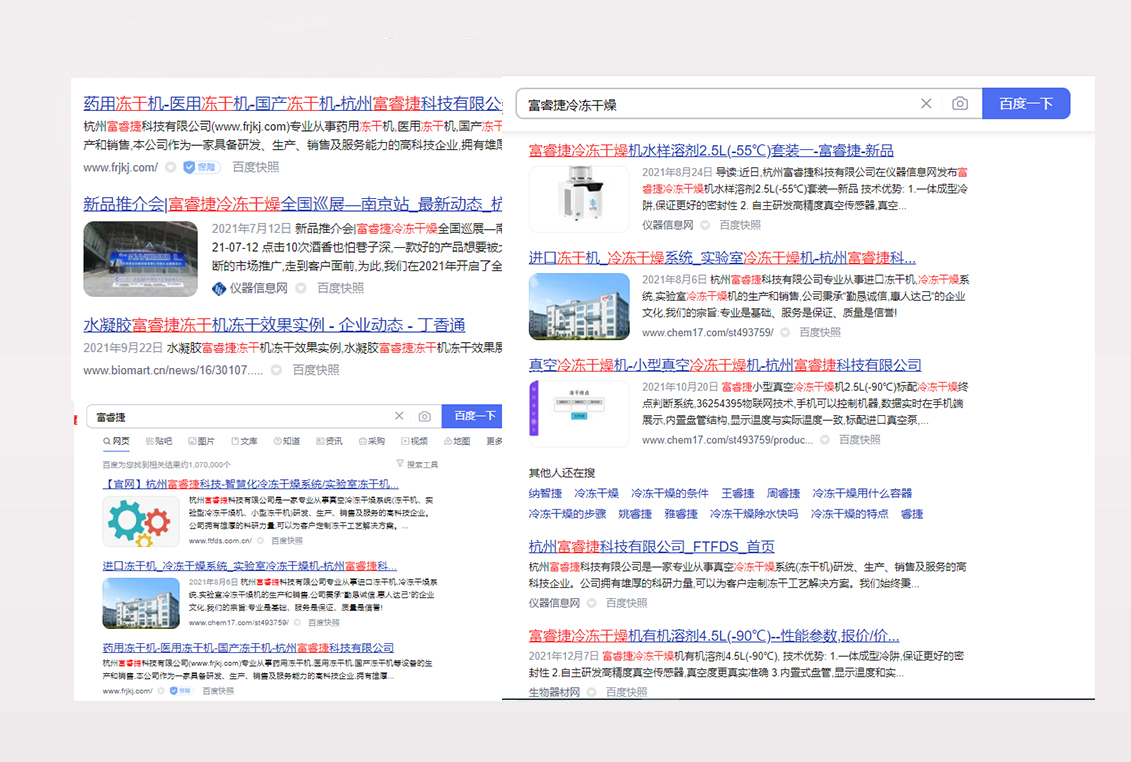
Task: Expand dropdown arrow after 生物器材网 source
Action: (590, 692)
